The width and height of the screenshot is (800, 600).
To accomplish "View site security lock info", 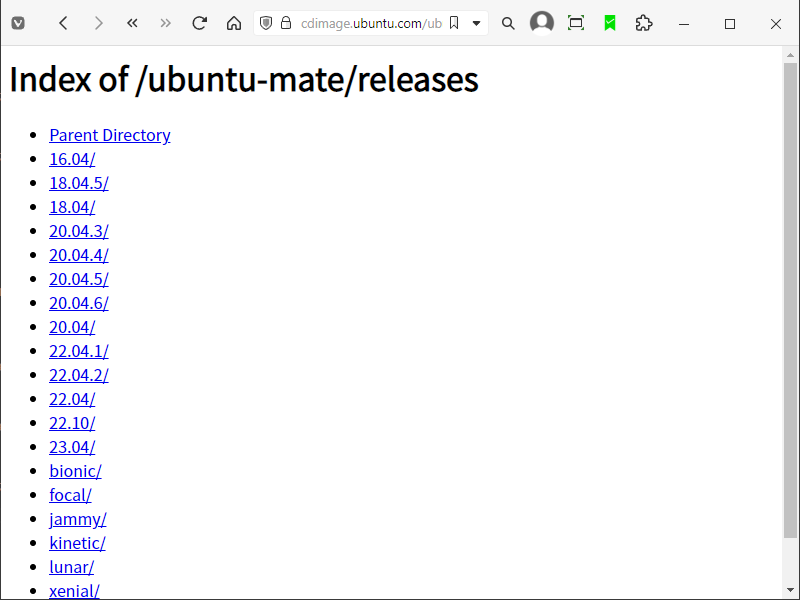I will [286, 23].
